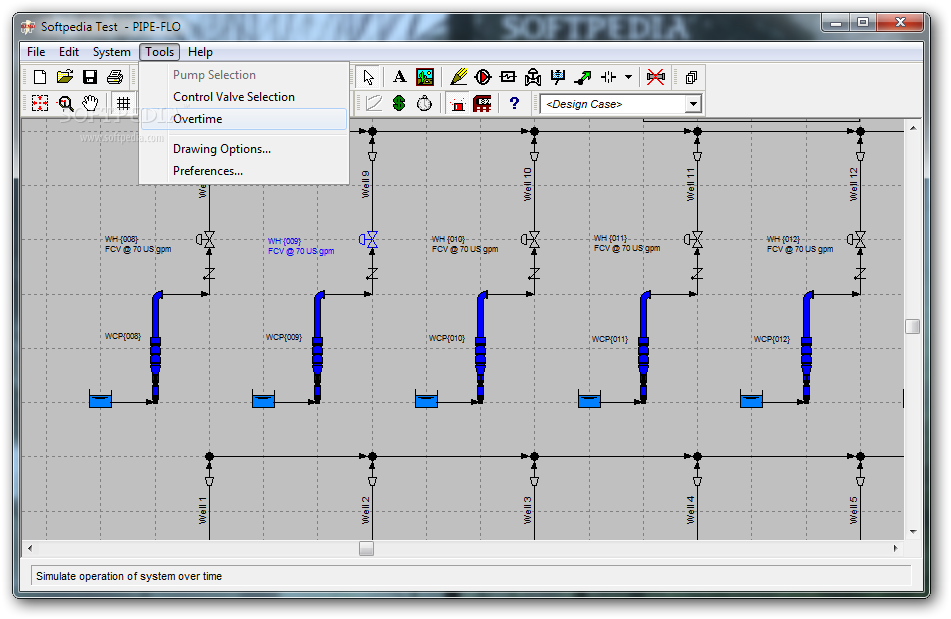Viewport: 951px width, 619px height.
Task: Select the Zoom to extents red-arrows icon
Action: [40, 103]
